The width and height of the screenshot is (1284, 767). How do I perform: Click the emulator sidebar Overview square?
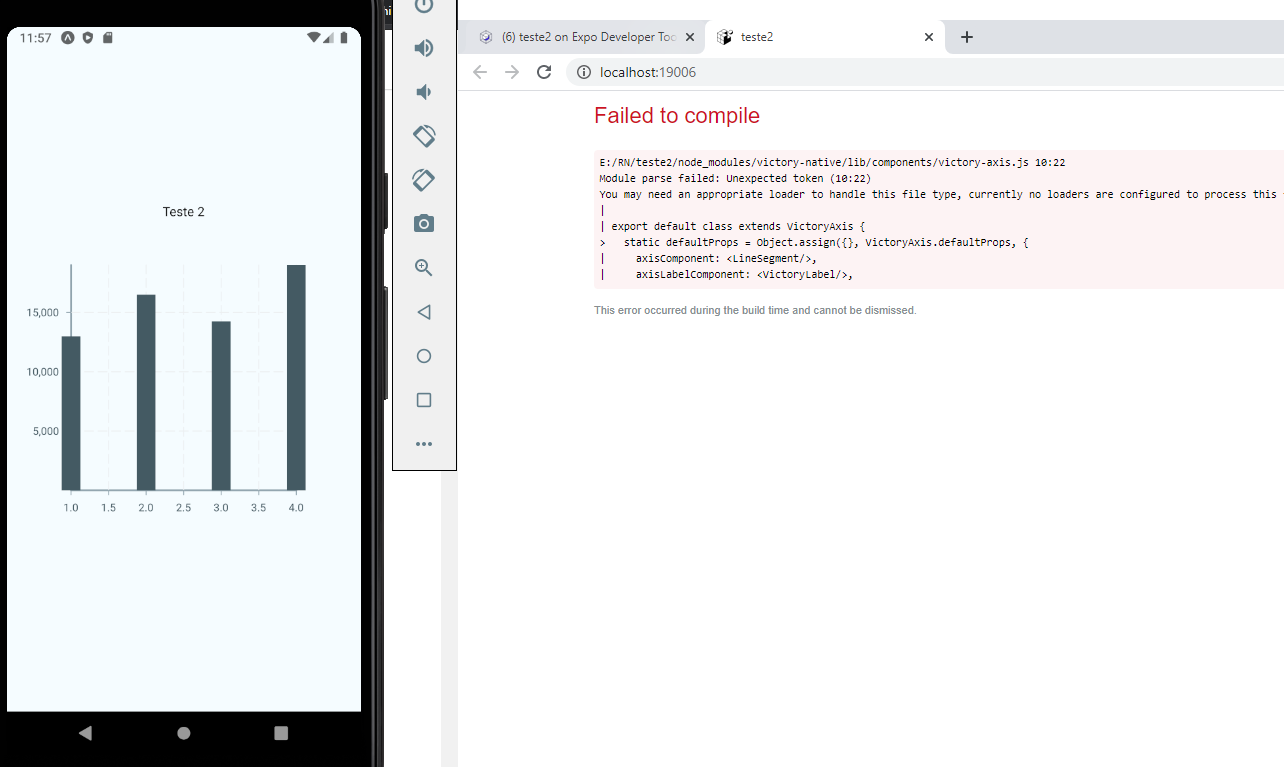[424, 400]
